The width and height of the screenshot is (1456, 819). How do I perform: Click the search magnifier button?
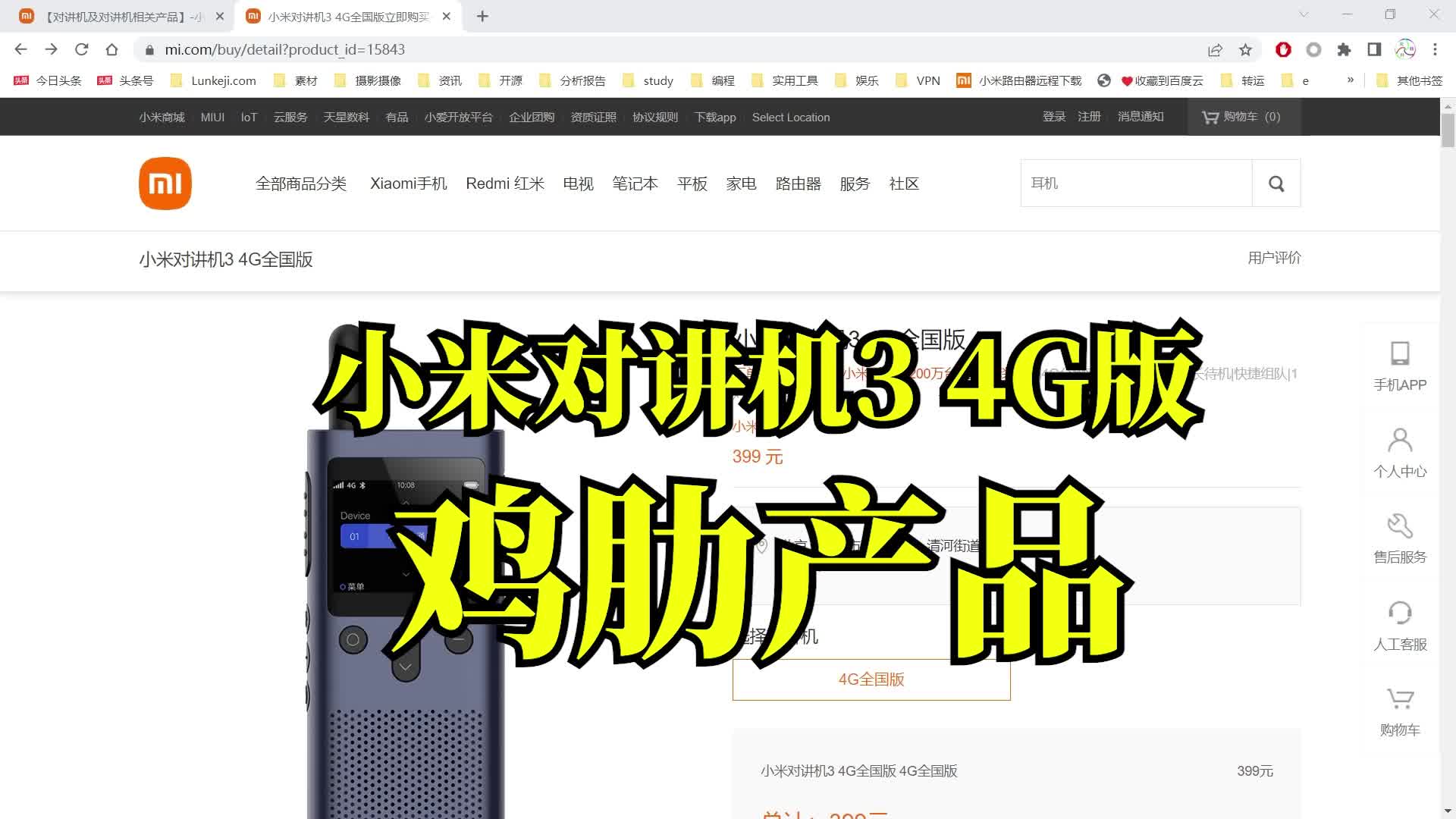click(1276, 184)
